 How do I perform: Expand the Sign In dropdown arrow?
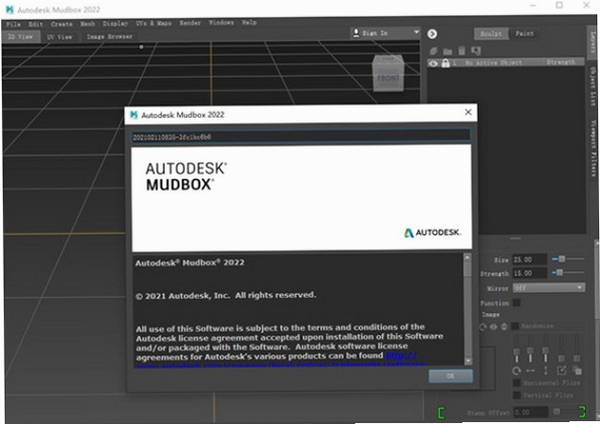click(416, 32)
